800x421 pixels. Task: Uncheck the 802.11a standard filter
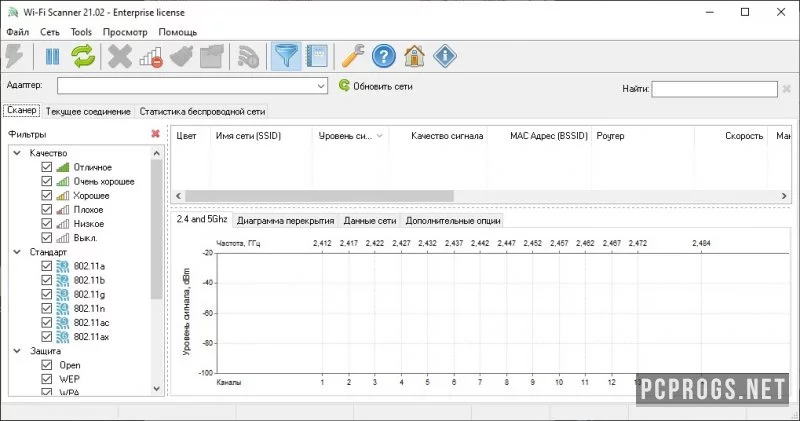point(46,266)
